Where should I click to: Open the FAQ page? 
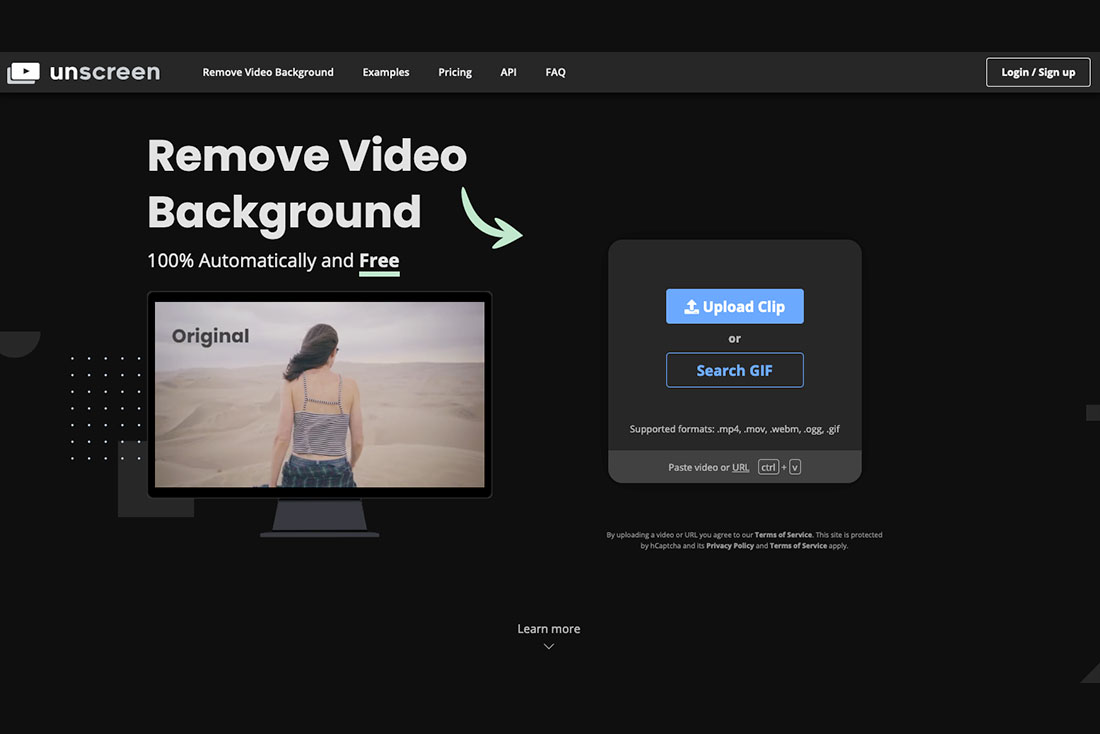pyautogui.click(x=556, y=72)
